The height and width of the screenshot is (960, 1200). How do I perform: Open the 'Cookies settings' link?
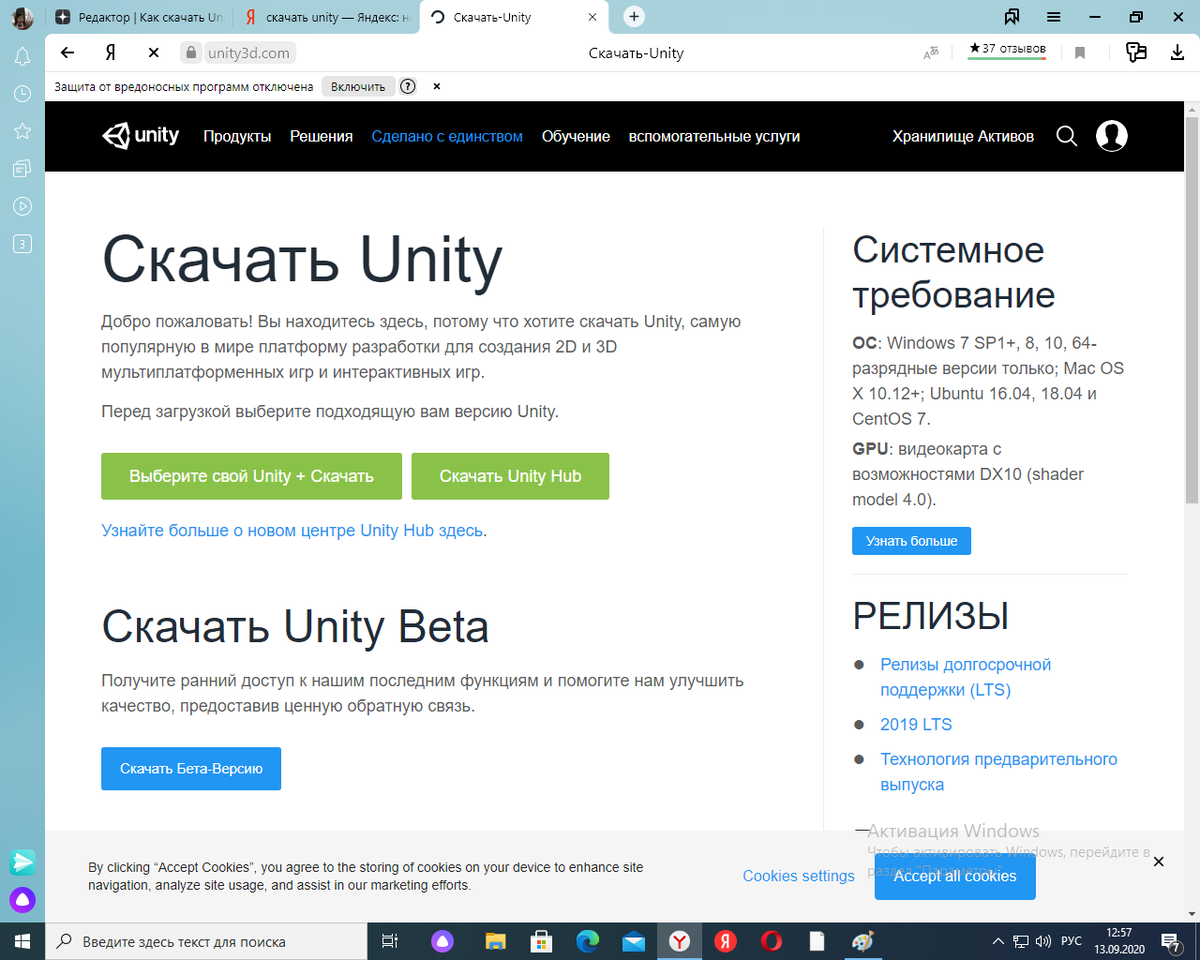coord(798,876)
